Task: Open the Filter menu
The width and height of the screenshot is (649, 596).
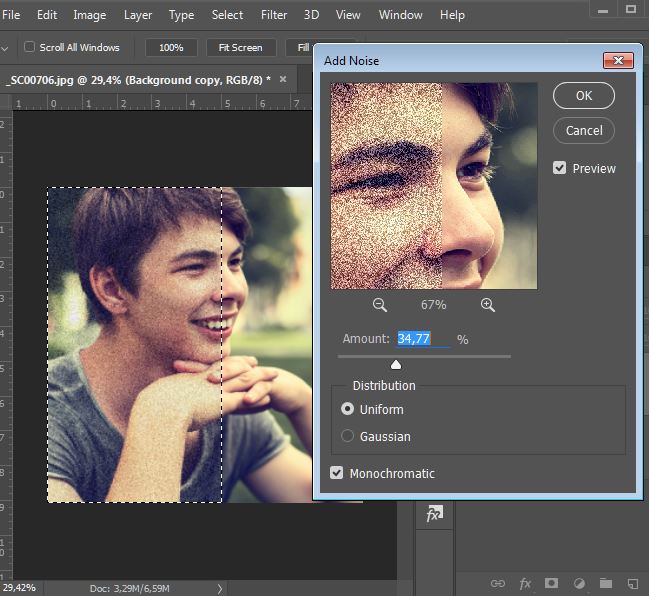Action: (x=274, y=15)
